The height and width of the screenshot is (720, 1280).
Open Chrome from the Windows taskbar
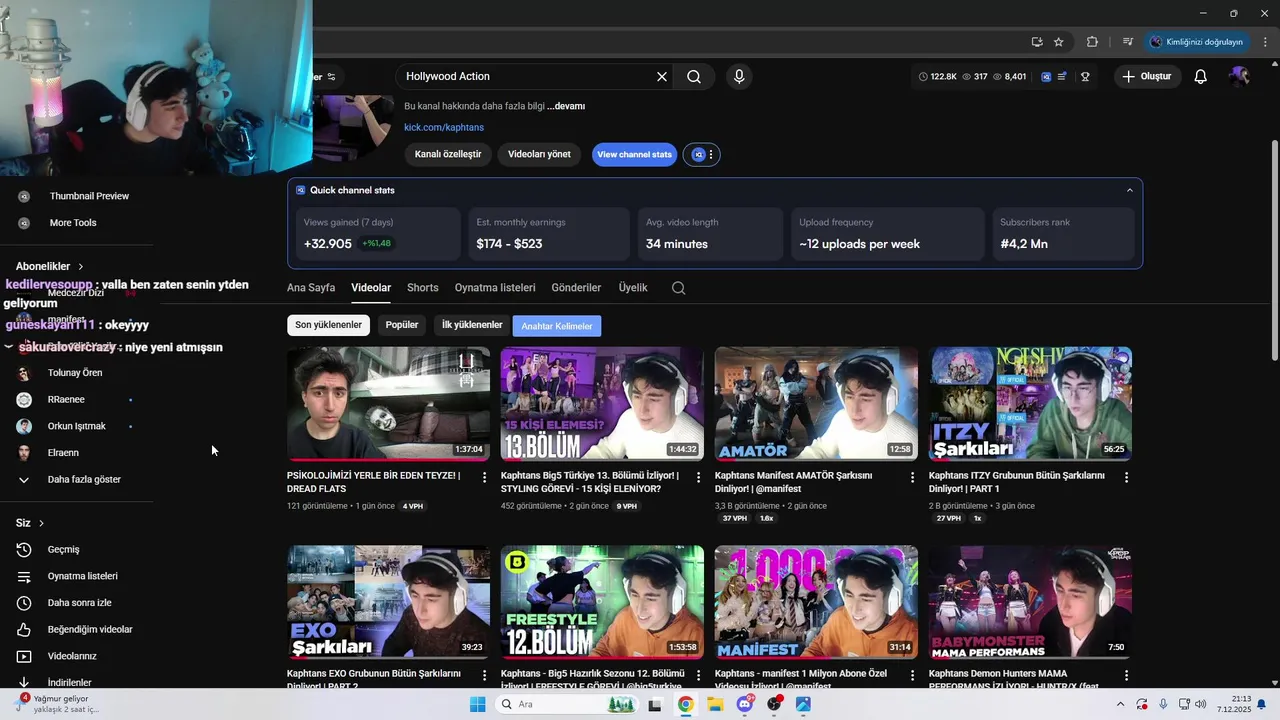[685, 705]
